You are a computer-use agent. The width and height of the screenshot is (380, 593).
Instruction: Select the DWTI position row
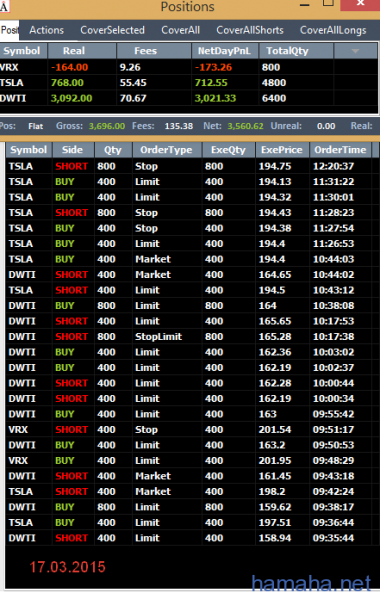coord(189,98)
